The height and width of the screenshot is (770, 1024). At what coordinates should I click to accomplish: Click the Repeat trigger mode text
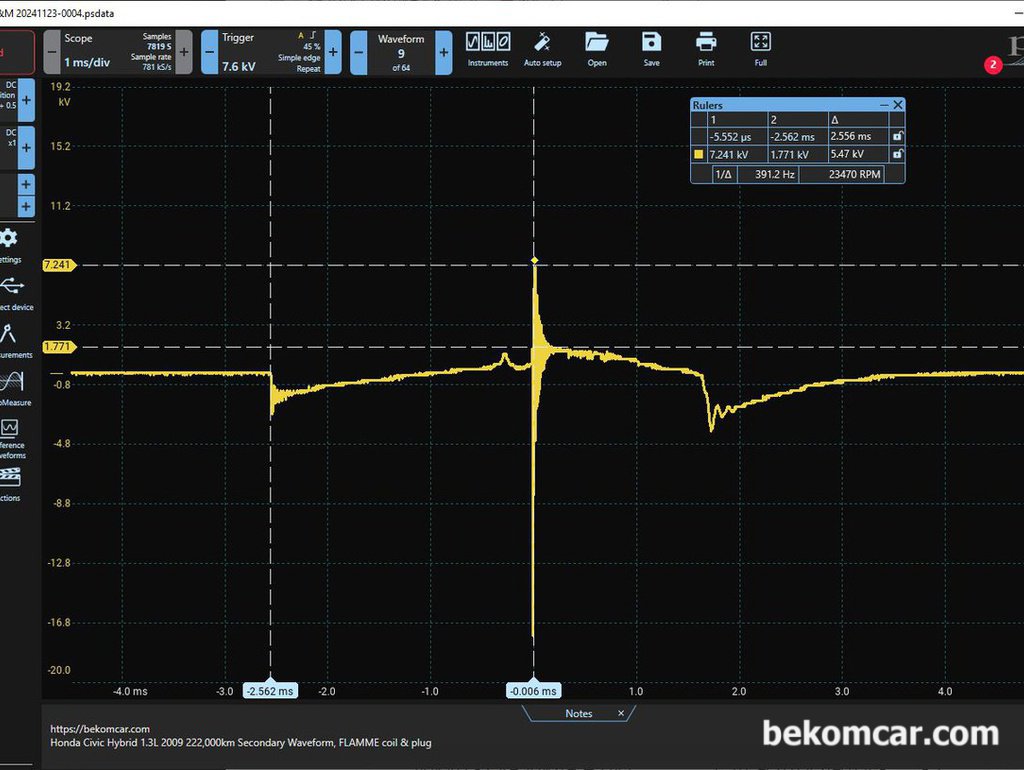point(308,69)
